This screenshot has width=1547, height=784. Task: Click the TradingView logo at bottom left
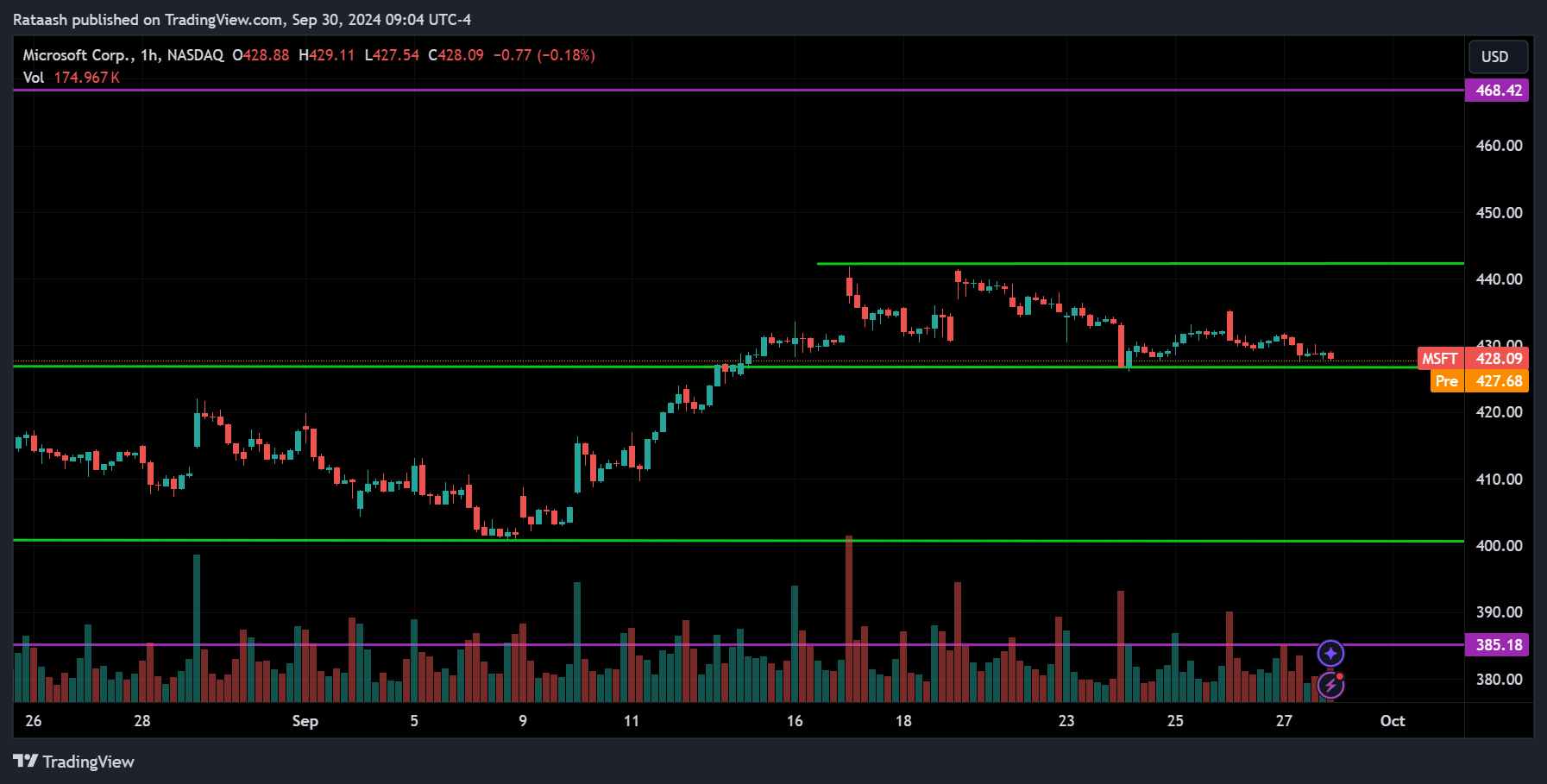tap(73, 762)
